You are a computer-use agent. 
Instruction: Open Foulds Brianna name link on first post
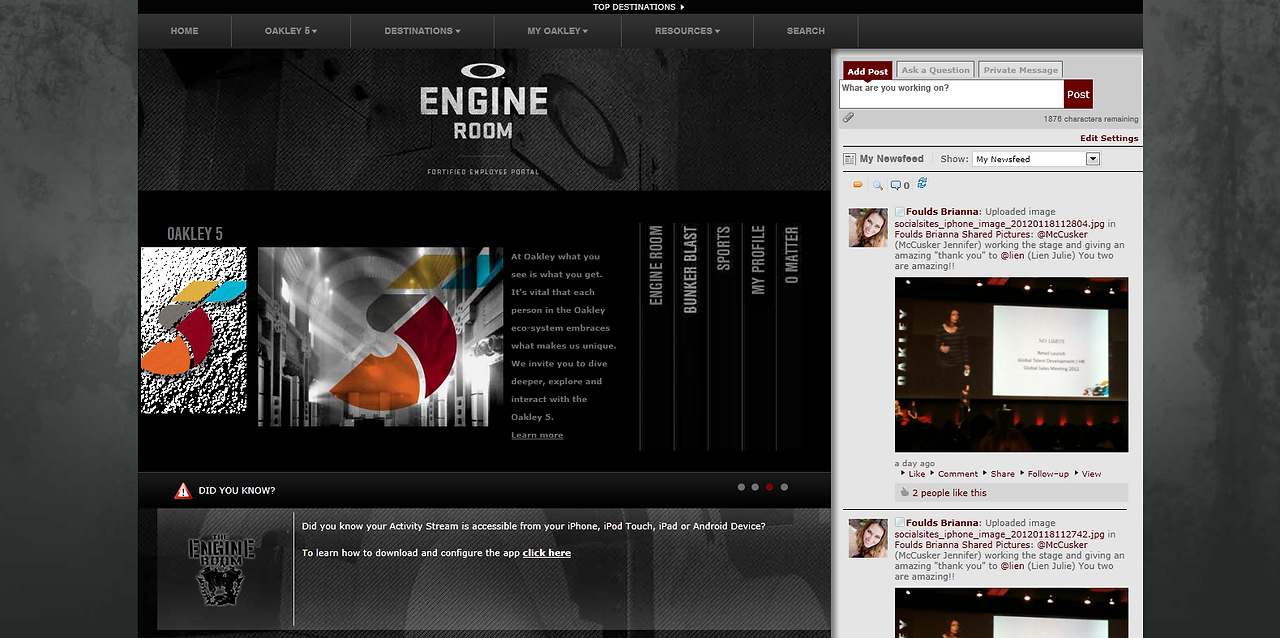(x=943, y=212)
